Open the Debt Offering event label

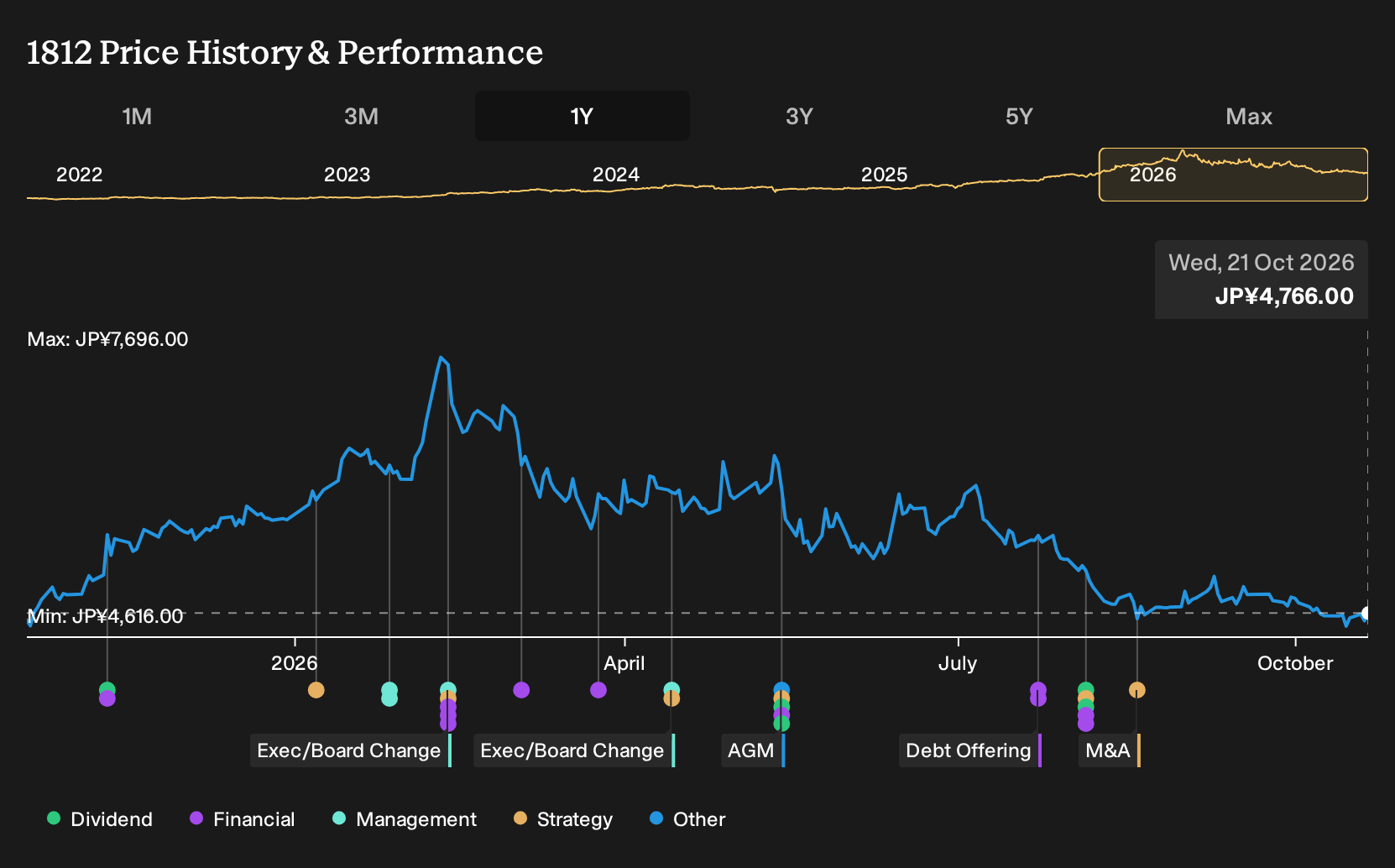tap(970, 750)
